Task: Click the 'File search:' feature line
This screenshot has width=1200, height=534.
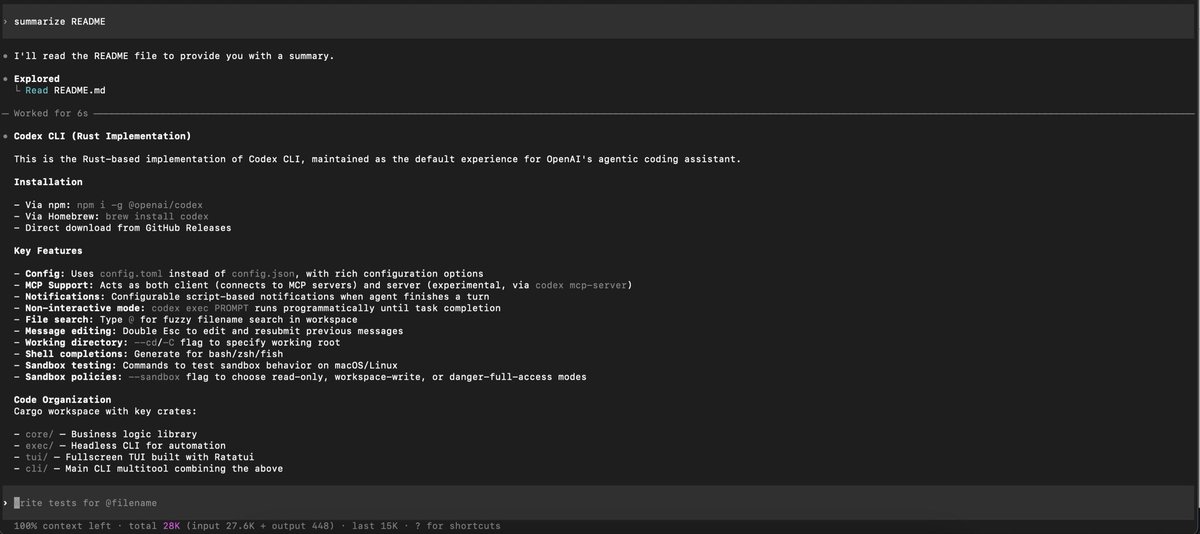Action: point(185,320)
